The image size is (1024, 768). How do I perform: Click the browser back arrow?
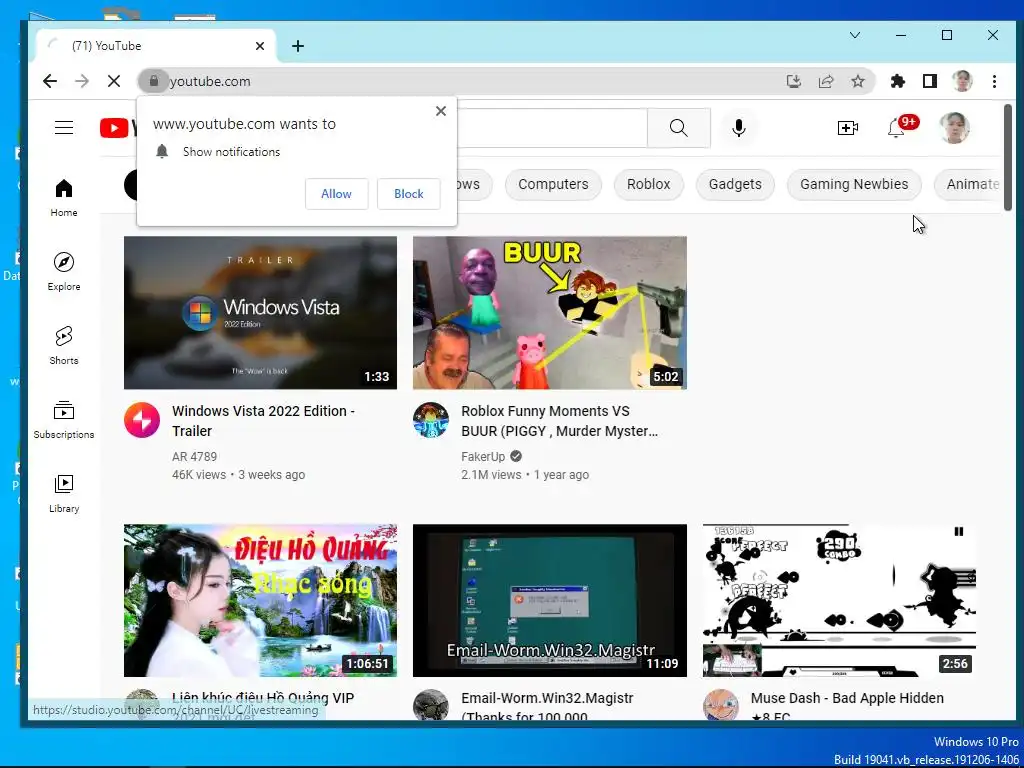(50, 81)
